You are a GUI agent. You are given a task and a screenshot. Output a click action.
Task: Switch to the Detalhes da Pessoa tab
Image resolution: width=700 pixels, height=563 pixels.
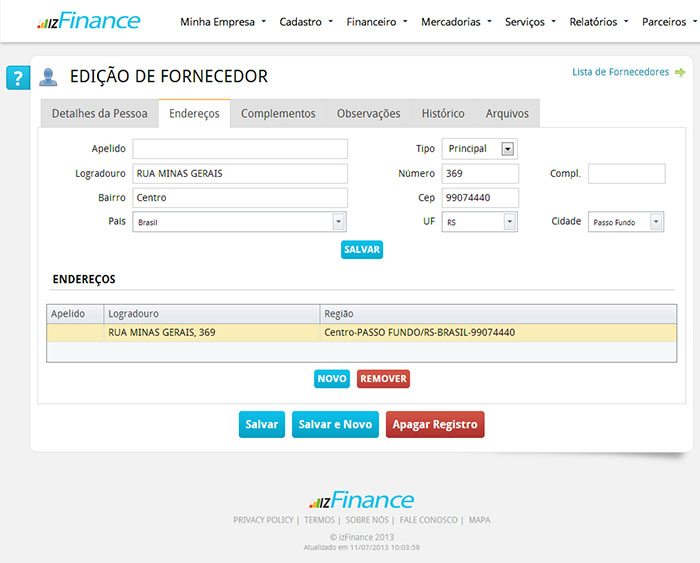pos(99,114)
